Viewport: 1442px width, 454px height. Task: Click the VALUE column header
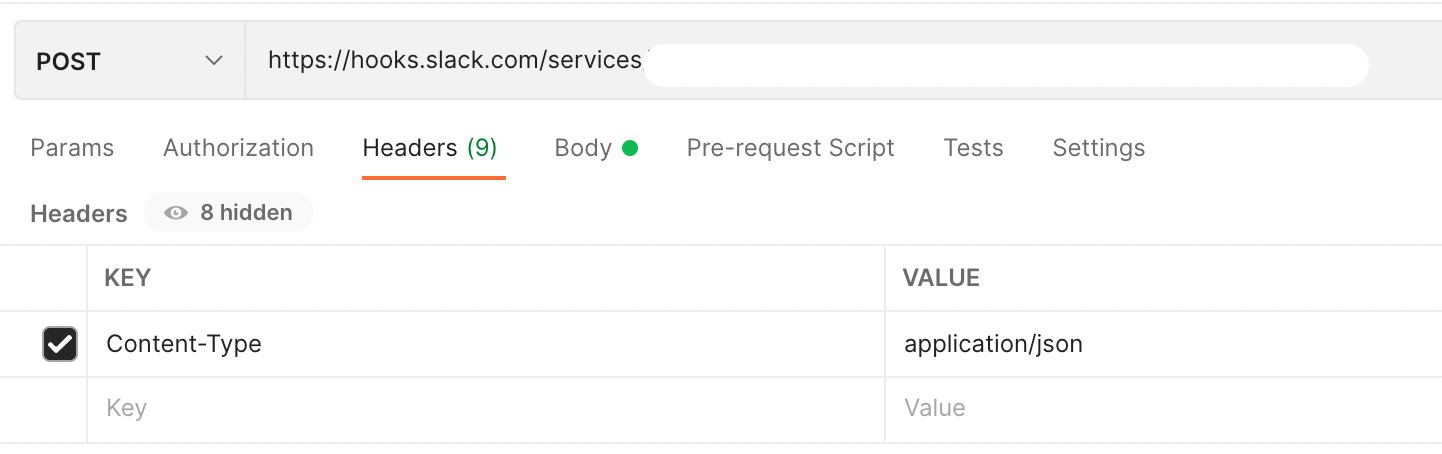(x=941, y=278)
